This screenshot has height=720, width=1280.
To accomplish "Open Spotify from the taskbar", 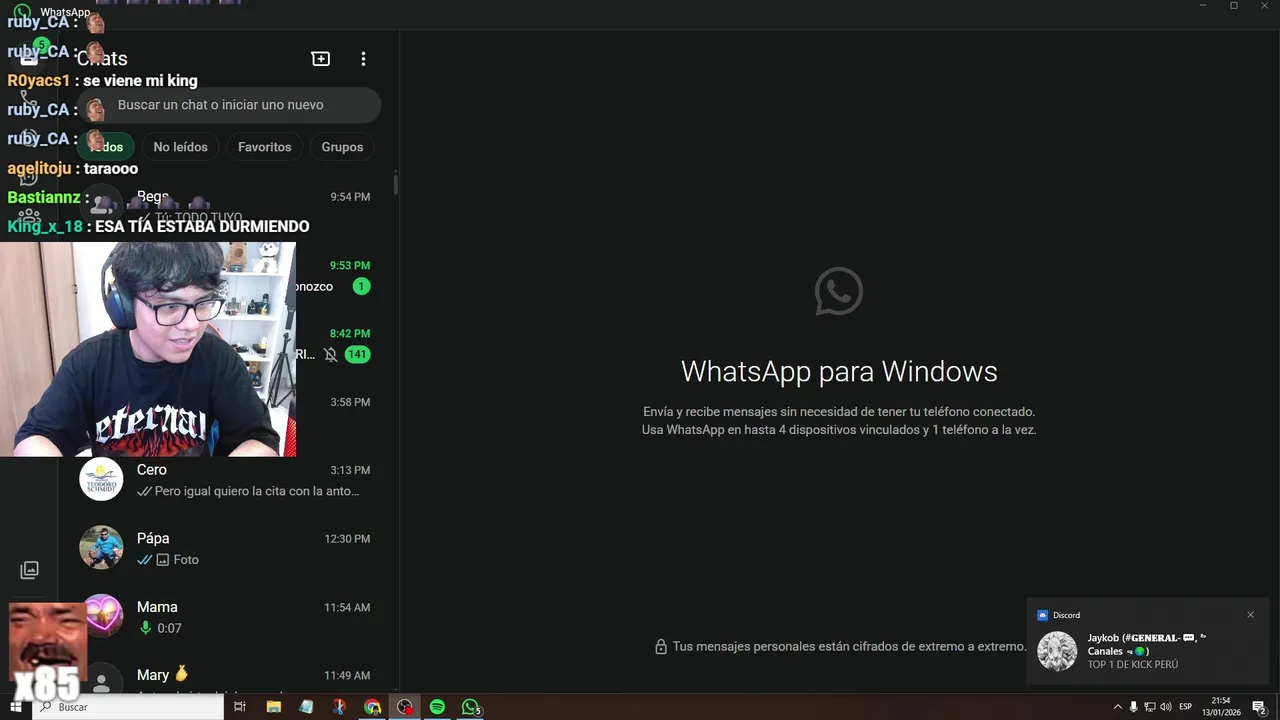I will point(437,707).
